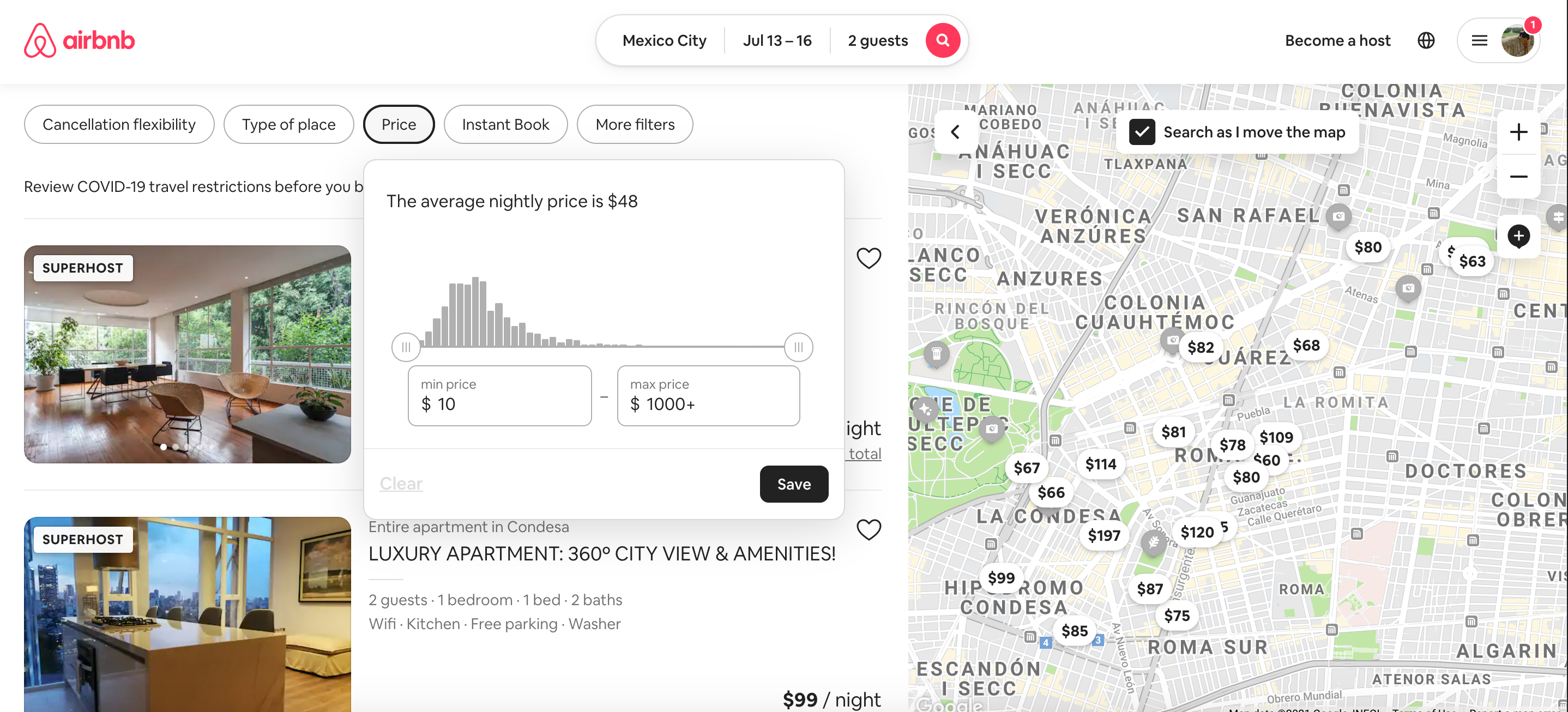Zoom in the map with plus
Viewport: 1568px width, 712px height.
(x=1518, y=132)
